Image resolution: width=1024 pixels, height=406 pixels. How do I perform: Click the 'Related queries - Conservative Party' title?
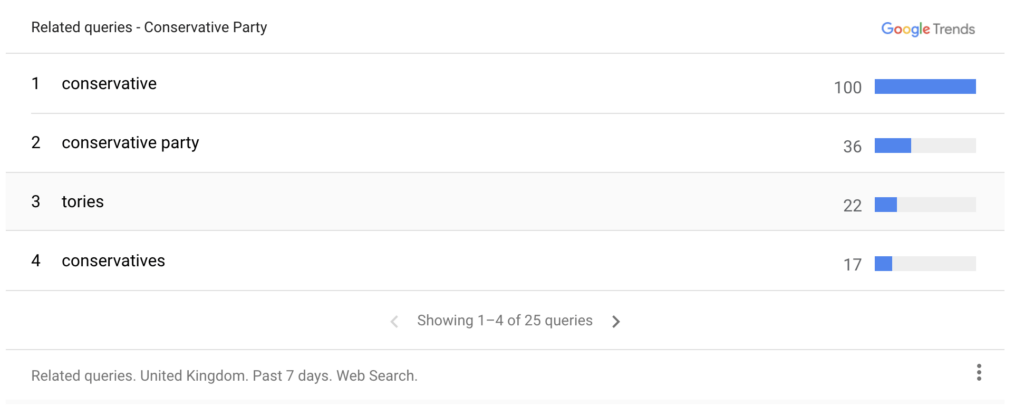[149, 28]
